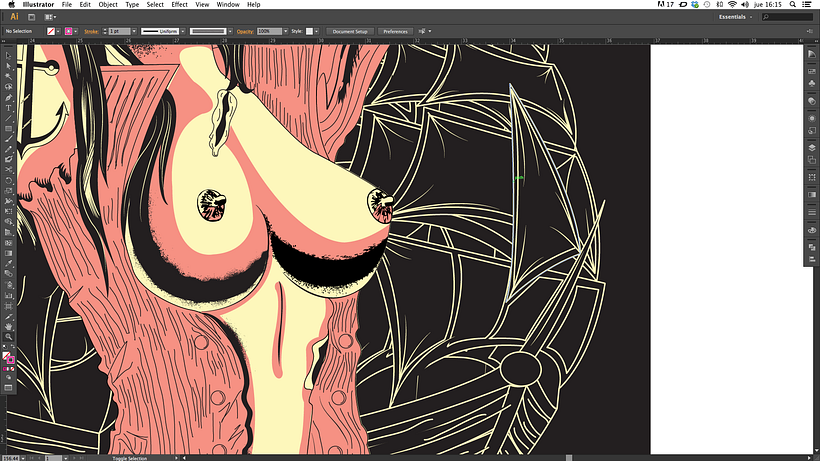Open the graphic Style dropdown
This screenshot has width=820, height=461.
tap(316, 31)
